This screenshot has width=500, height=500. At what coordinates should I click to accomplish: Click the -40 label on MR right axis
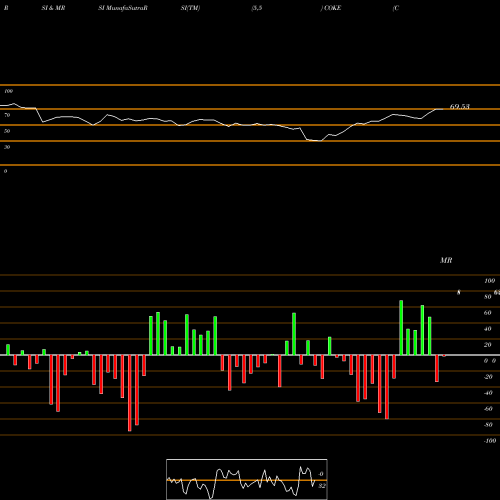click(488, 393)
